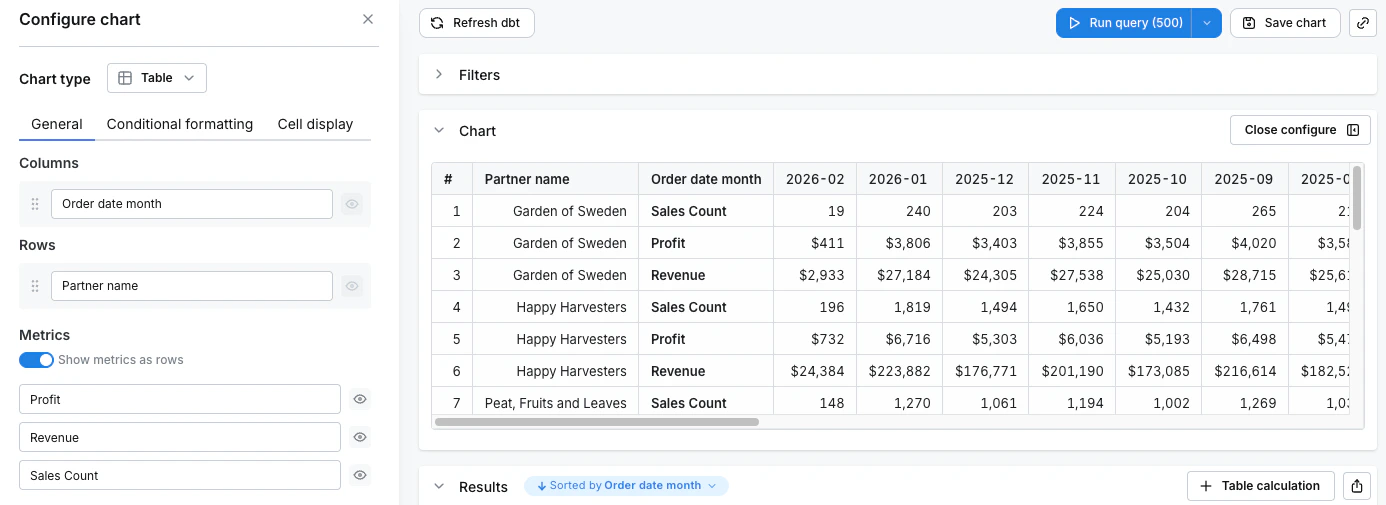Expand the Filters section
1386x505 pixels.
point(438,75)
